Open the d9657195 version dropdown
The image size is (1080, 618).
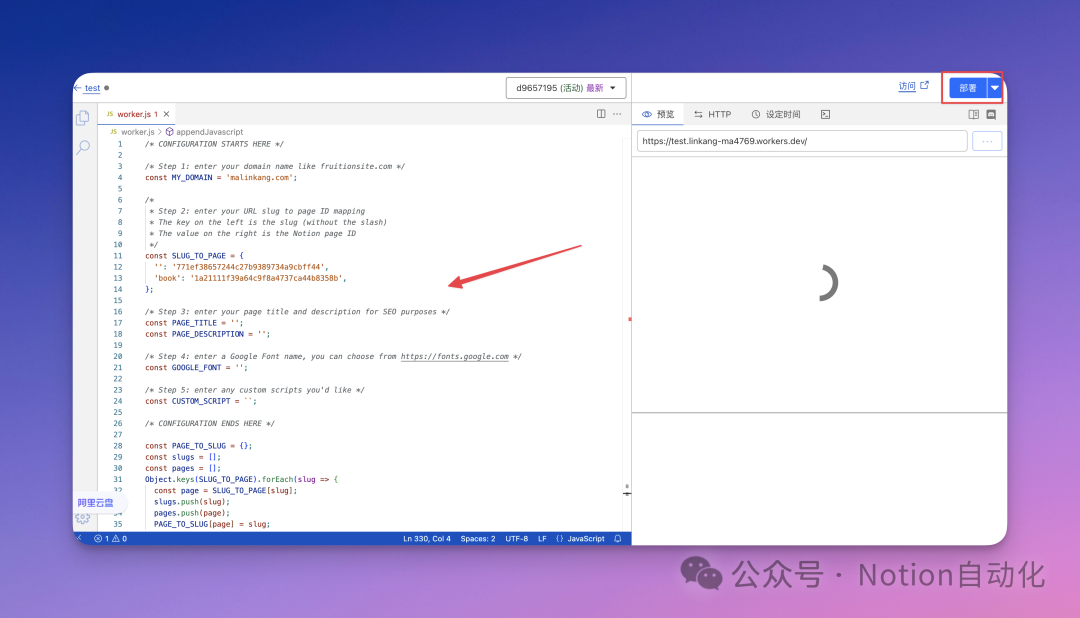[x=565, y=88]
